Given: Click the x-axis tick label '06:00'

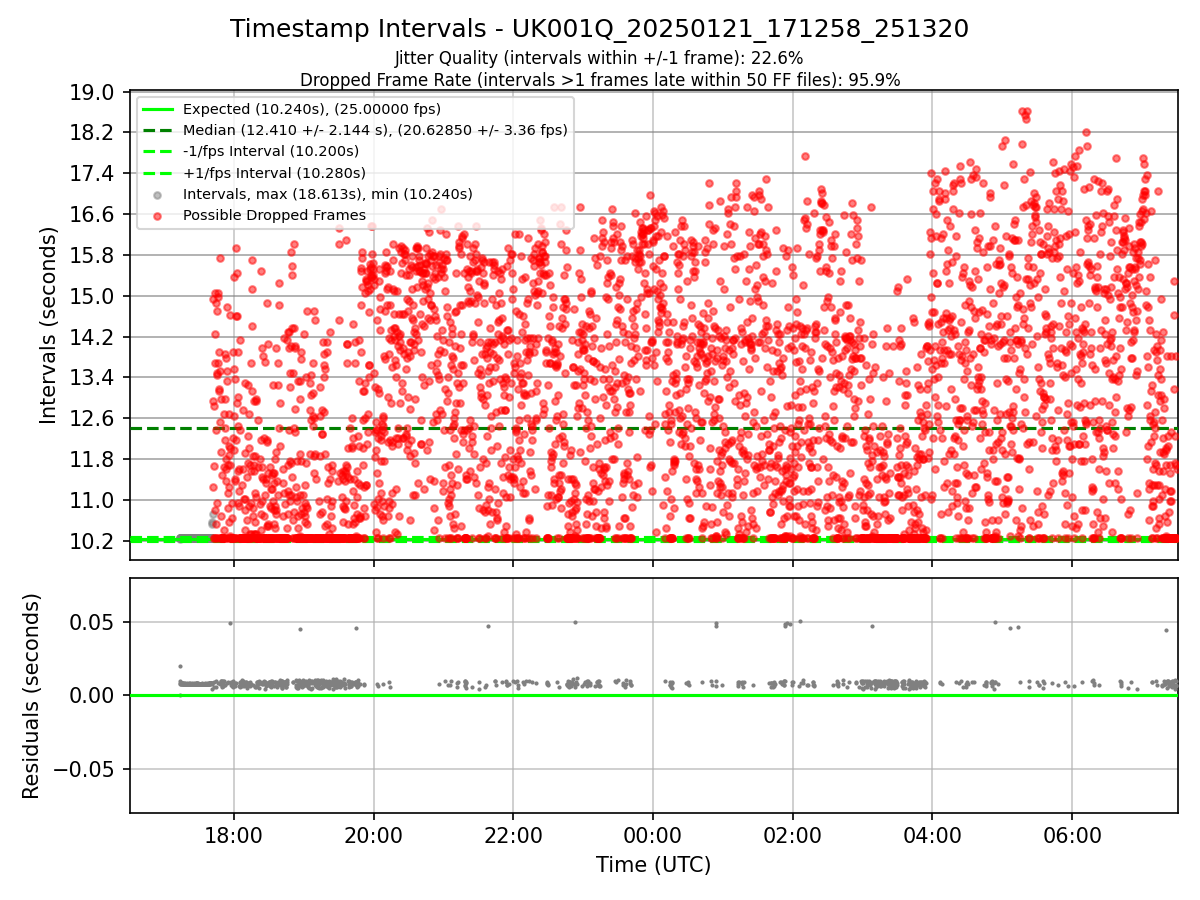Looking at the screenshot, I should [x=1072, y=834].
